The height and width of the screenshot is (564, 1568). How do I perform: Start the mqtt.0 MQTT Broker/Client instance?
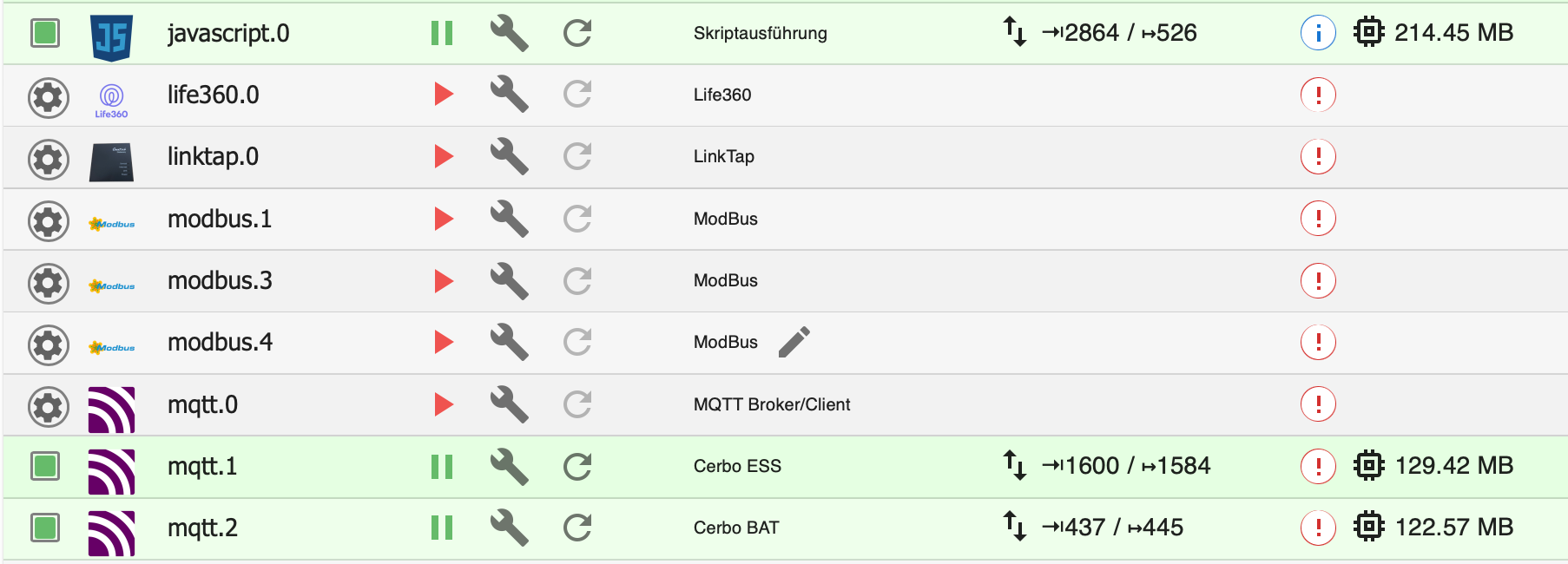click(444, 404)
